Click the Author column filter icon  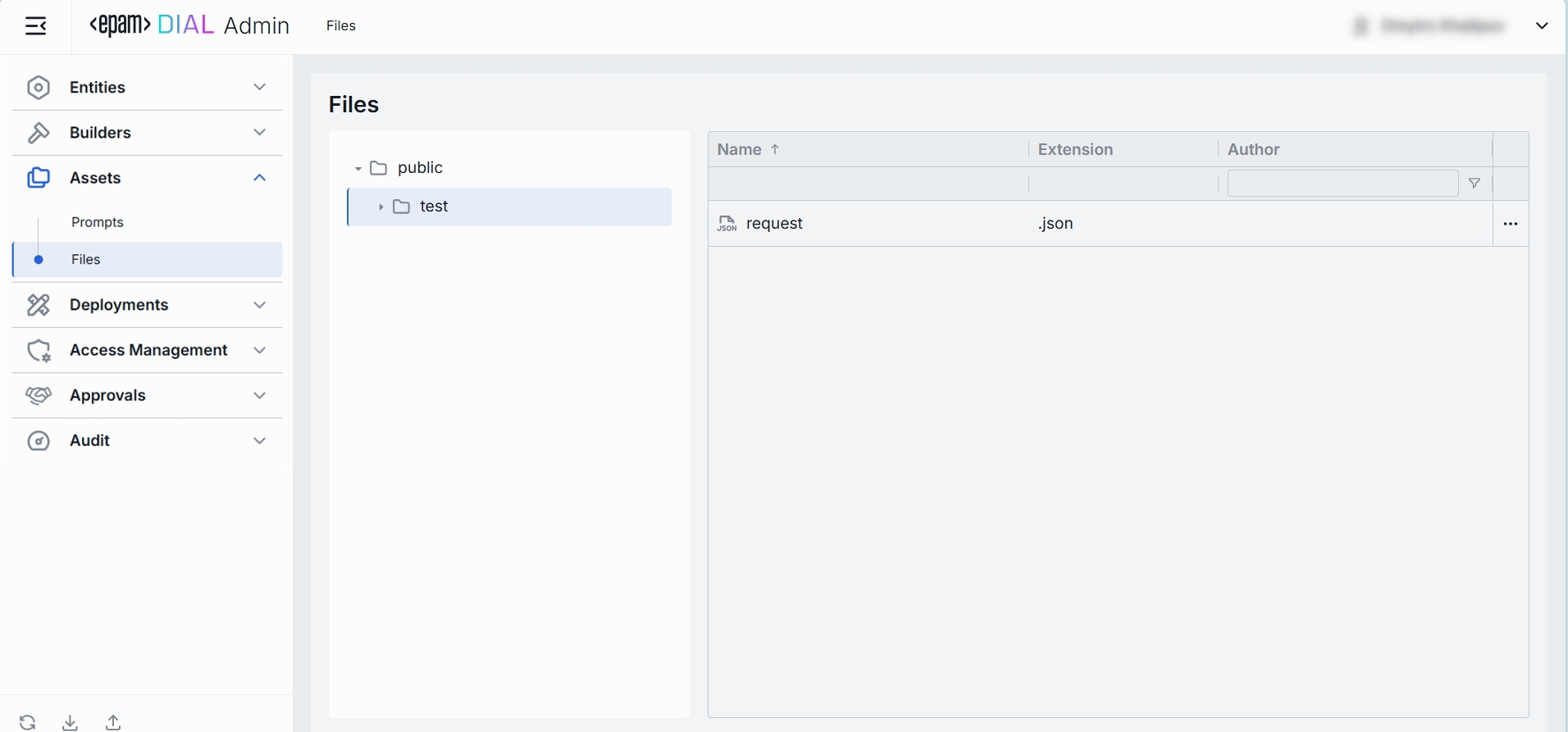(1475, 184)
